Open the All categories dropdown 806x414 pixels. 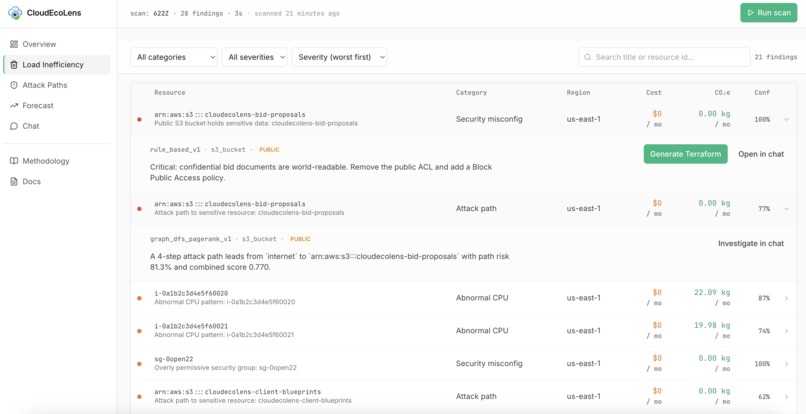click(174, 57)
